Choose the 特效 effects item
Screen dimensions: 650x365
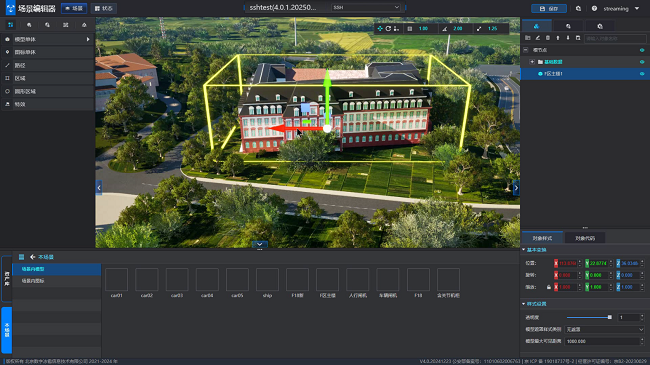47,104
